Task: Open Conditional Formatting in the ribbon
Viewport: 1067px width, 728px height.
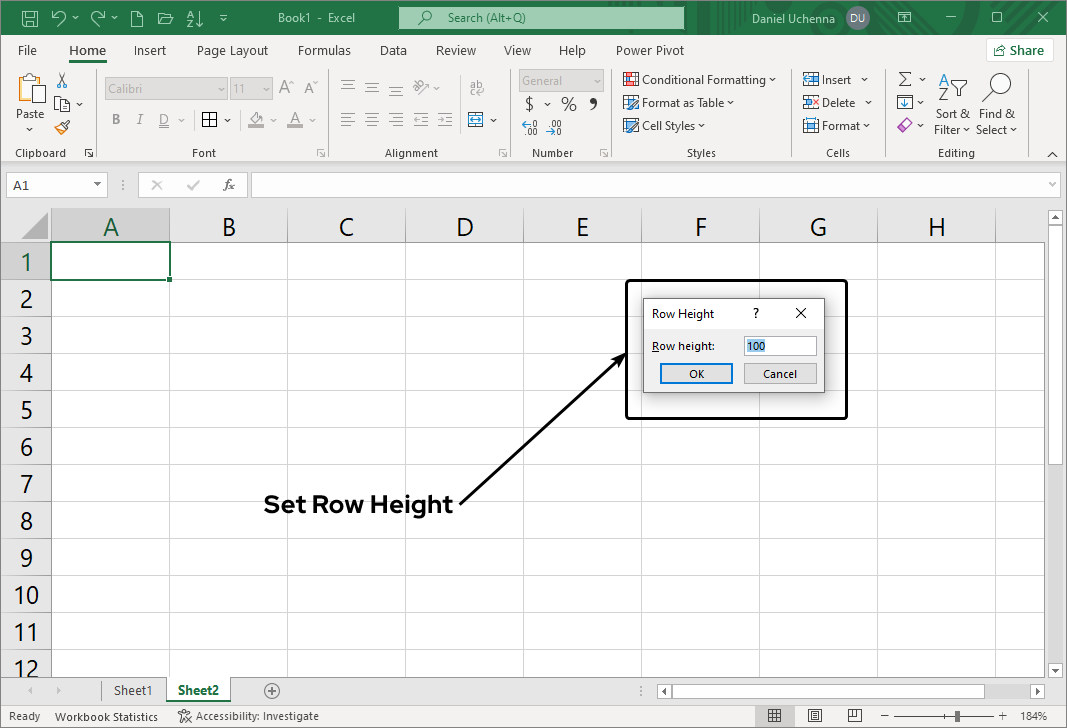Action: [700, 79]
